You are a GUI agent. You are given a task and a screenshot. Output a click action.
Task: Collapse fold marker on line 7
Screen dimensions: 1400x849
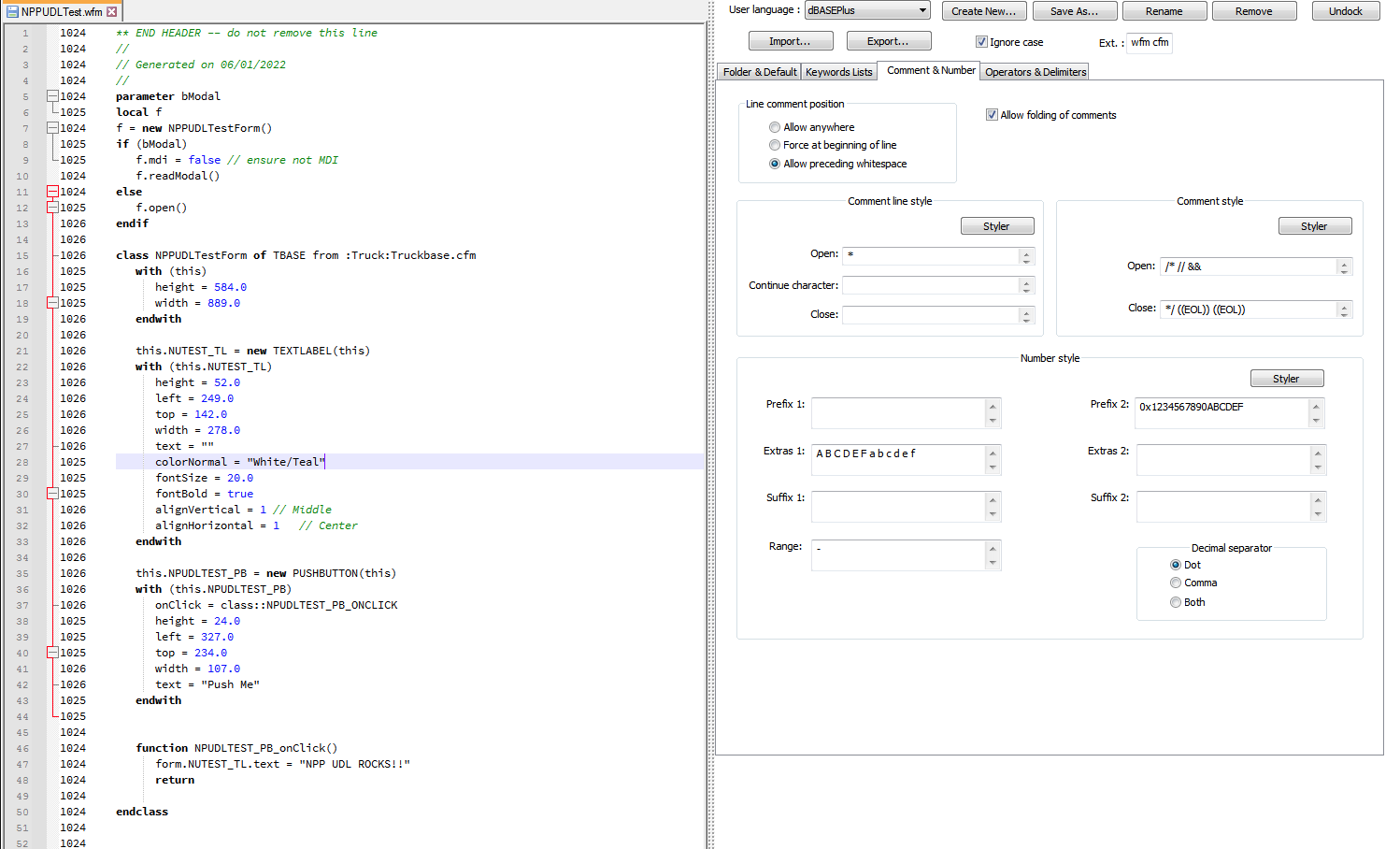(53, 128)
